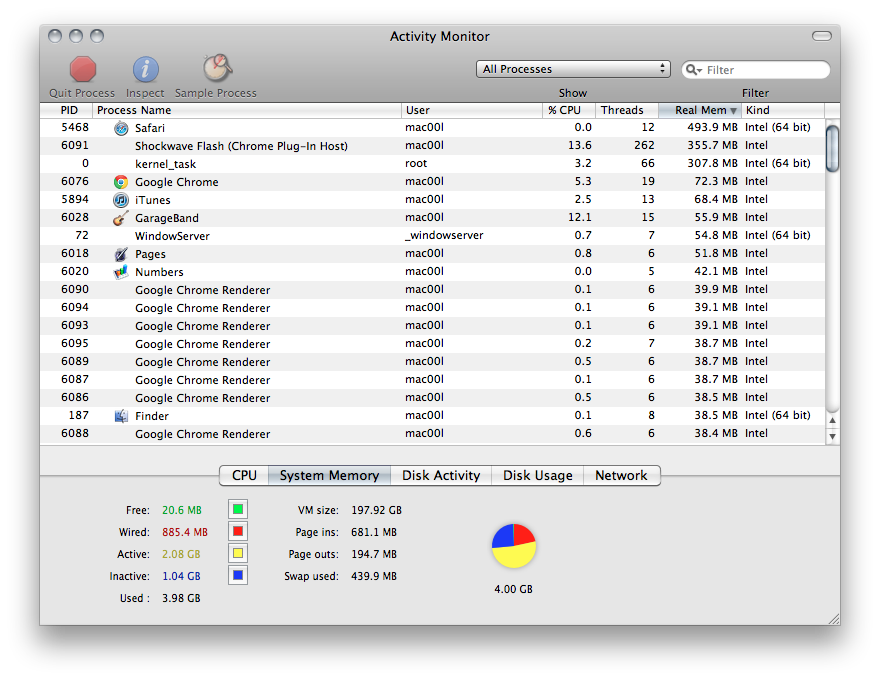880x680 pixels.
Task: Select the Pages pen icon
Action: (121, 254)
